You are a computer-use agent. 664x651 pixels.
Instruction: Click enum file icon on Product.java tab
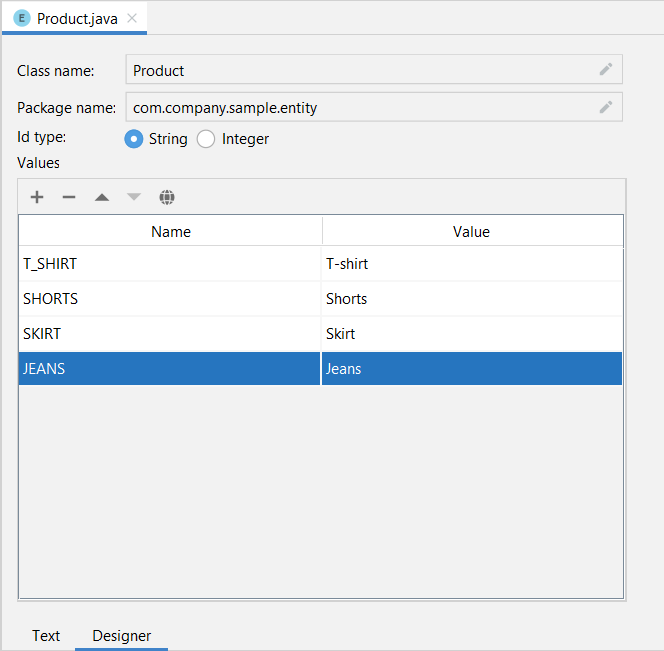tap(22, 18)
